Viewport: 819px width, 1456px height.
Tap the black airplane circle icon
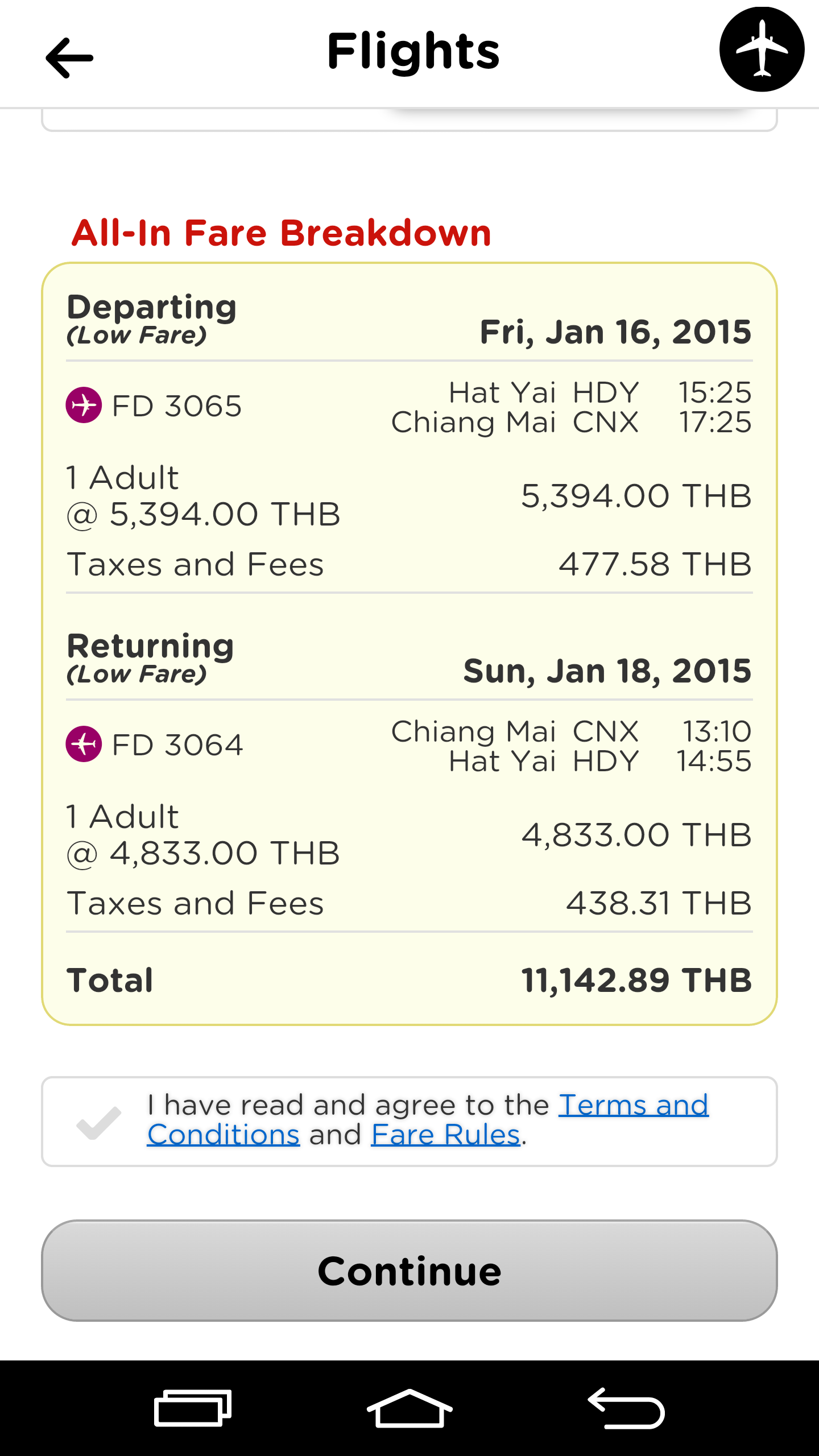[x=762, y=49]
